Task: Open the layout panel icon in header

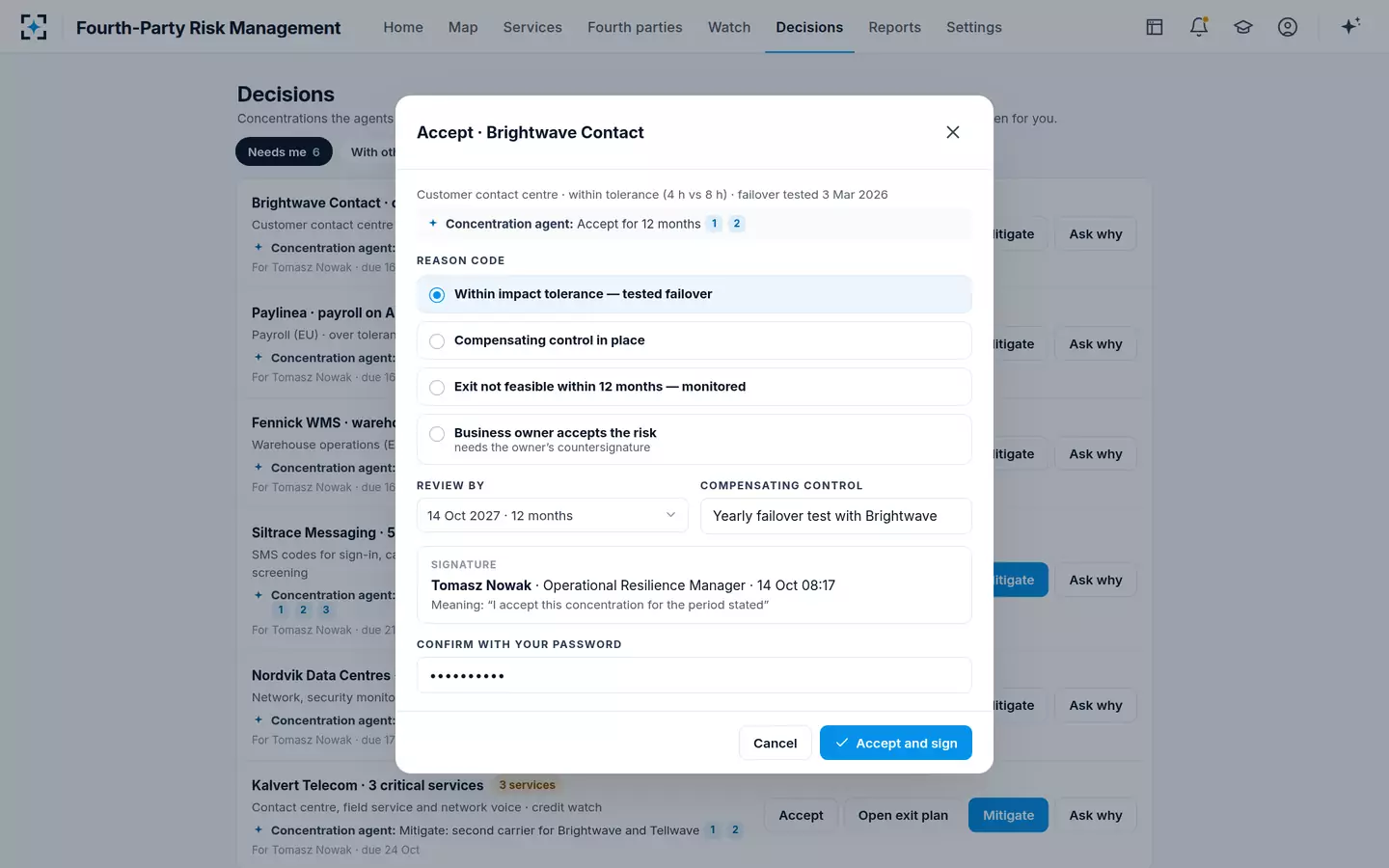Action: click(1155, 27)
